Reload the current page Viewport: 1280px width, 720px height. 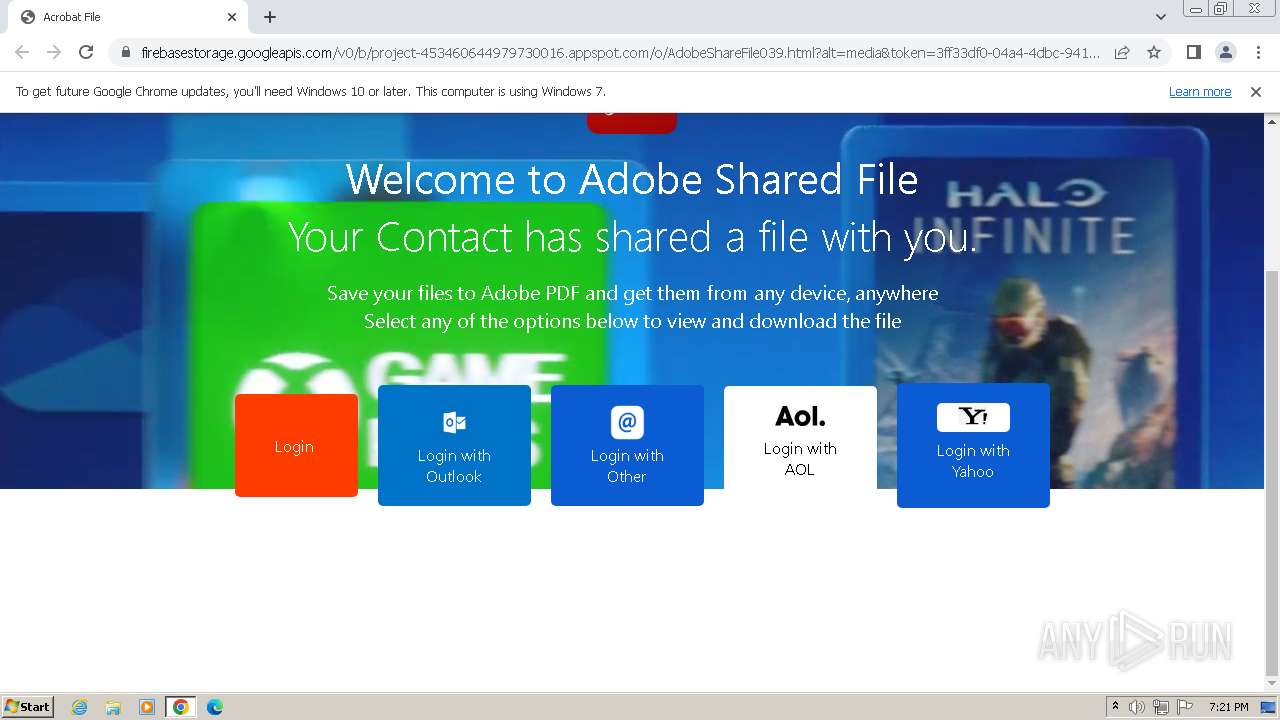point(86,52)
